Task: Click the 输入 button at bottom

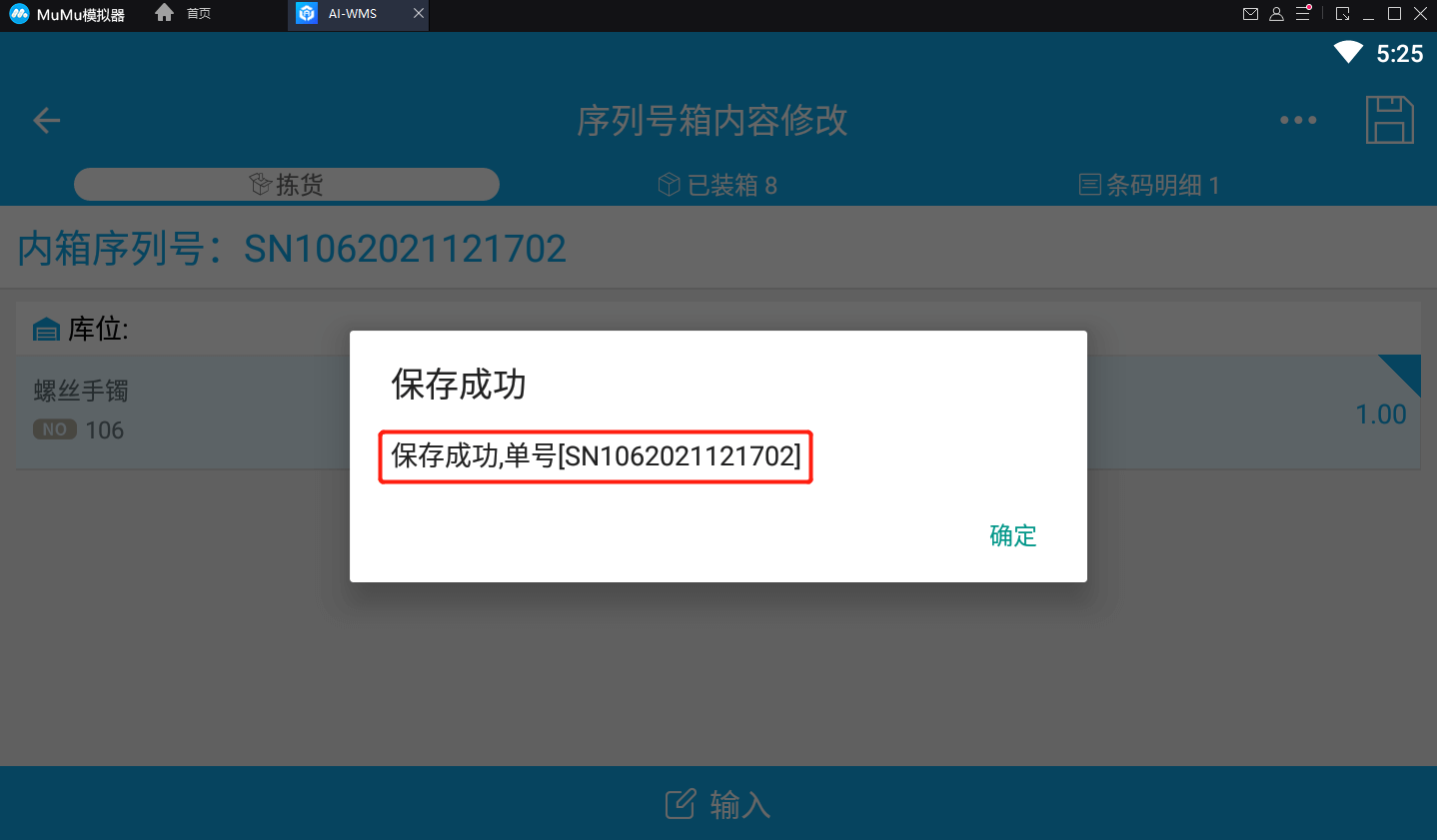Action: (x=718, y=804)
